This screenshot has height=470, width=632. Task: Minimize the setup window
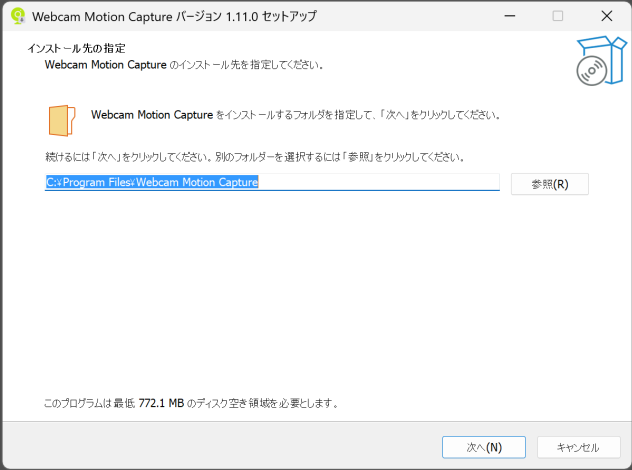(510, 16)
